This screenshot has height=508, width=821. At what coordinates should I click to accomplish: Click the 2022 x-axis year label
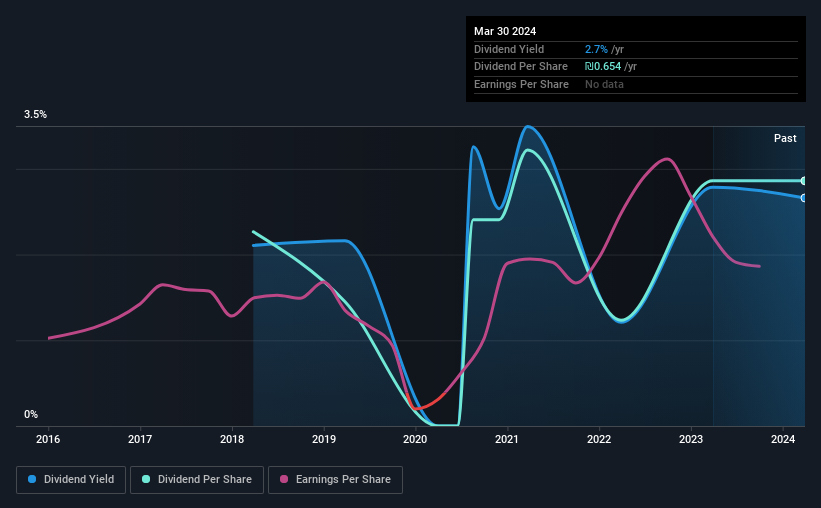click(599, 439)
